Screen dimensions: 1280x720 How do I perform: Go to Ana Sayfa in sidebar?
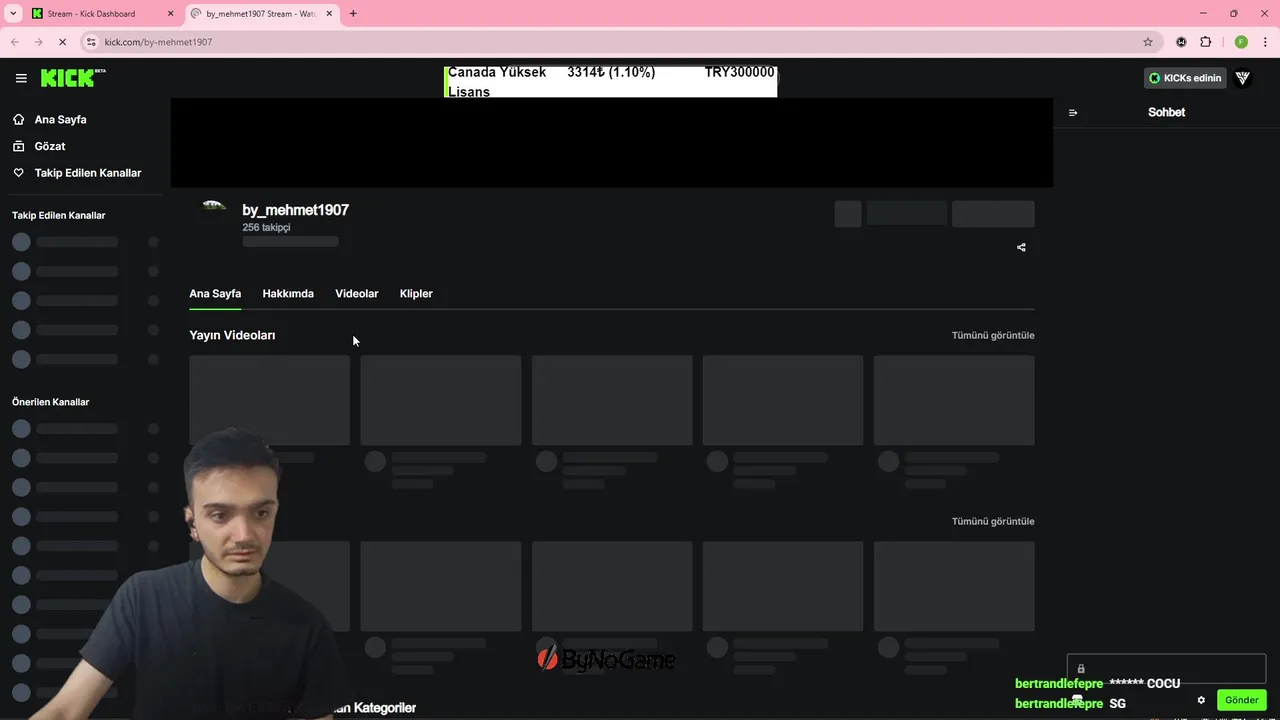pos(60,119)
